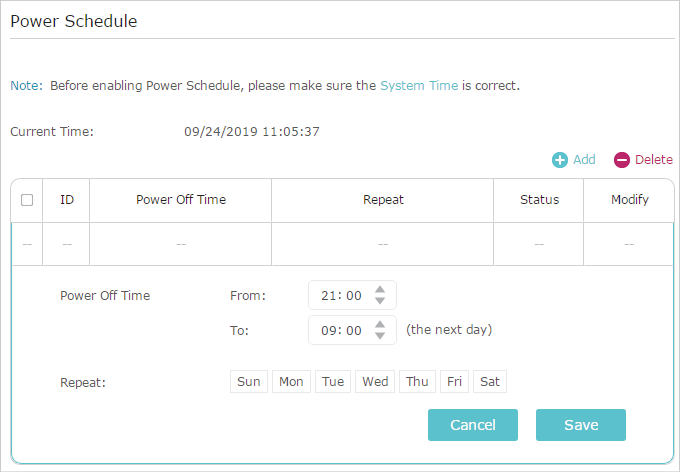Increase the From time with up arrow
The image size is (680, 472).
(380, 290)
